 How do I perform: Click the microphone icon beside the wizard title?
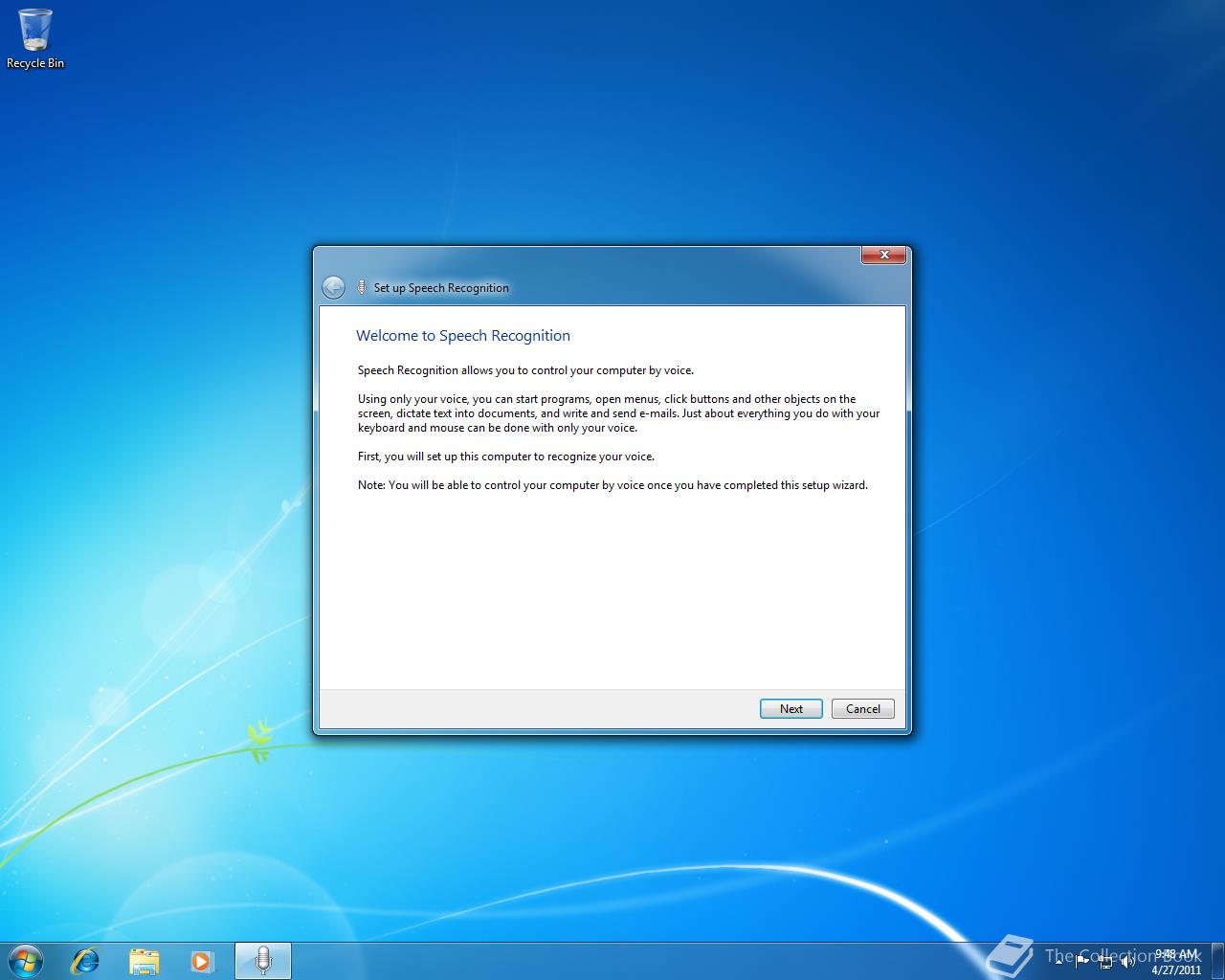361,287
